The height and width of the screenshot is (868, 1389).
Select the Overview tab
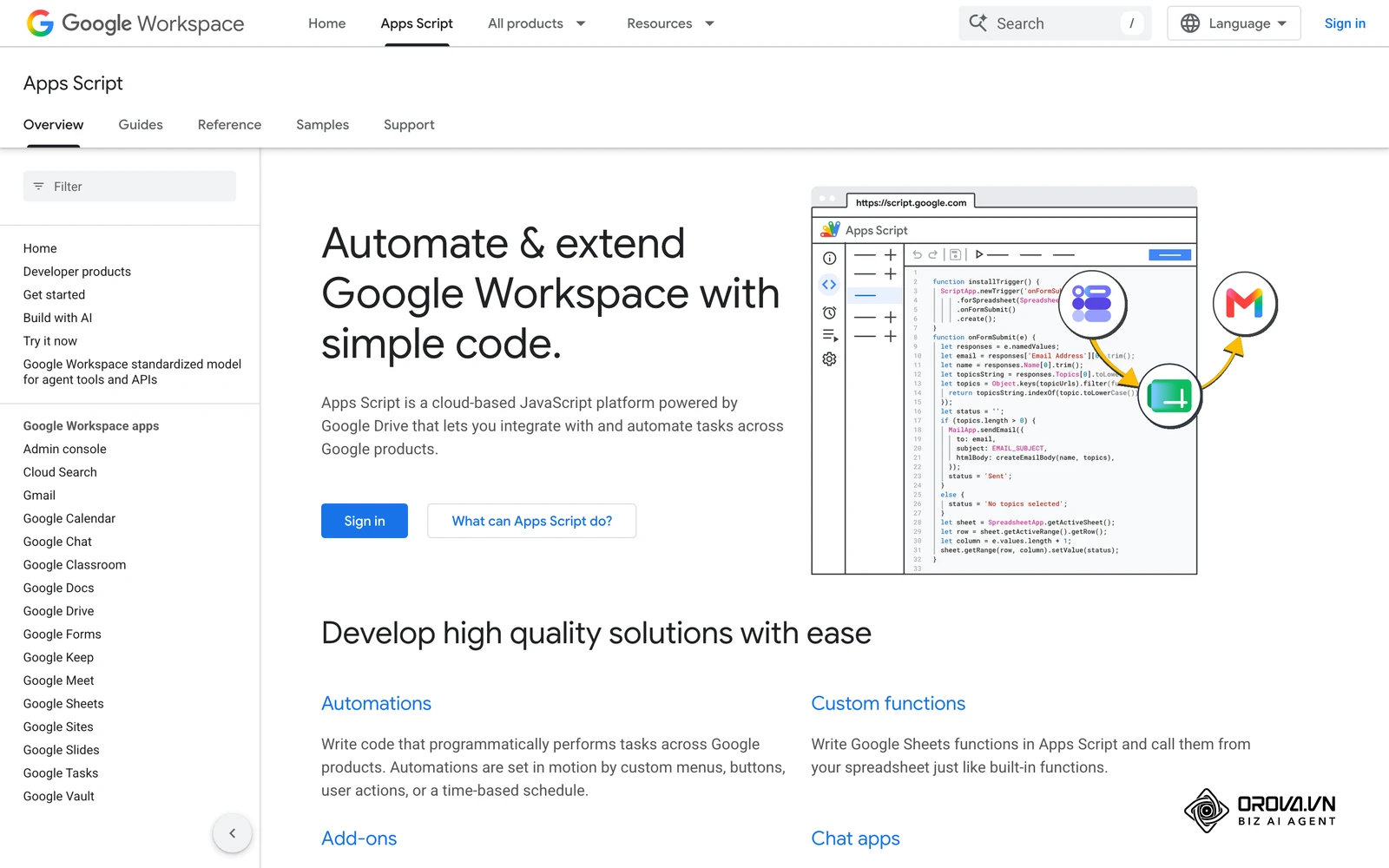point(54,125)
